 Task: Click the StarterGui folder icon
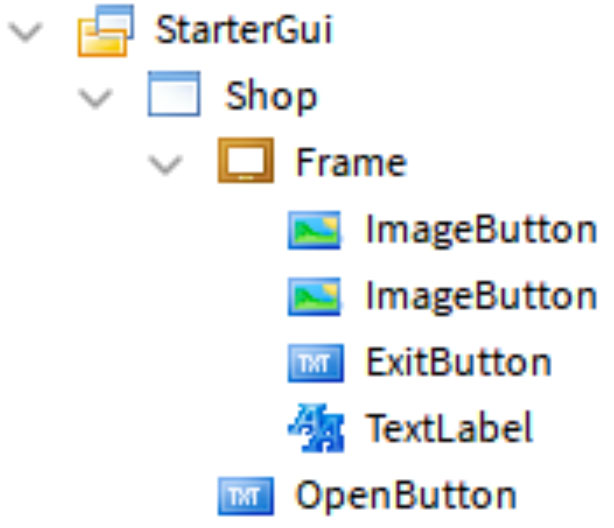106,31
